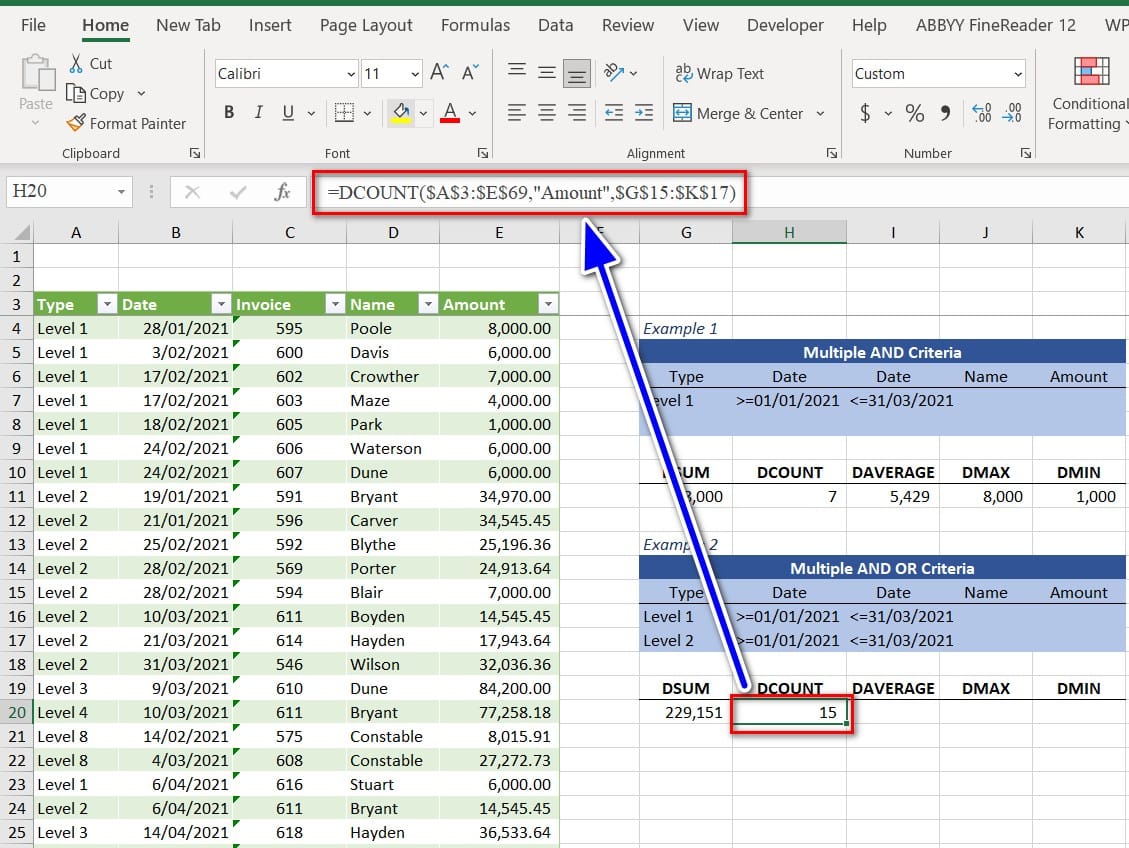1129x848 pixels.
Task: Click the Merge & Center button
Action: (738, 113)
